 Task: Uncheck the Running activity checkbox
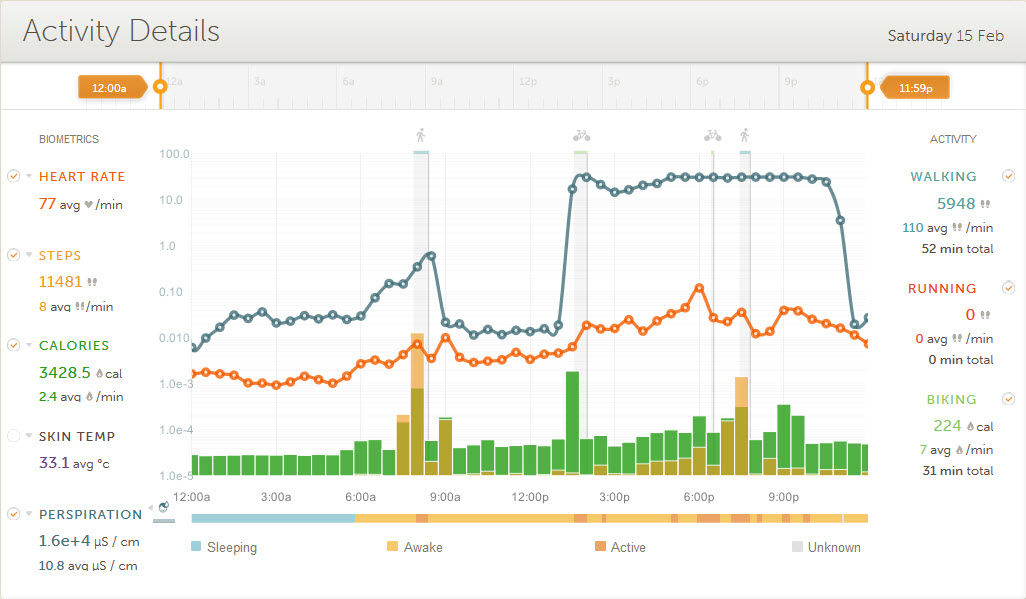pos(1008,288)
